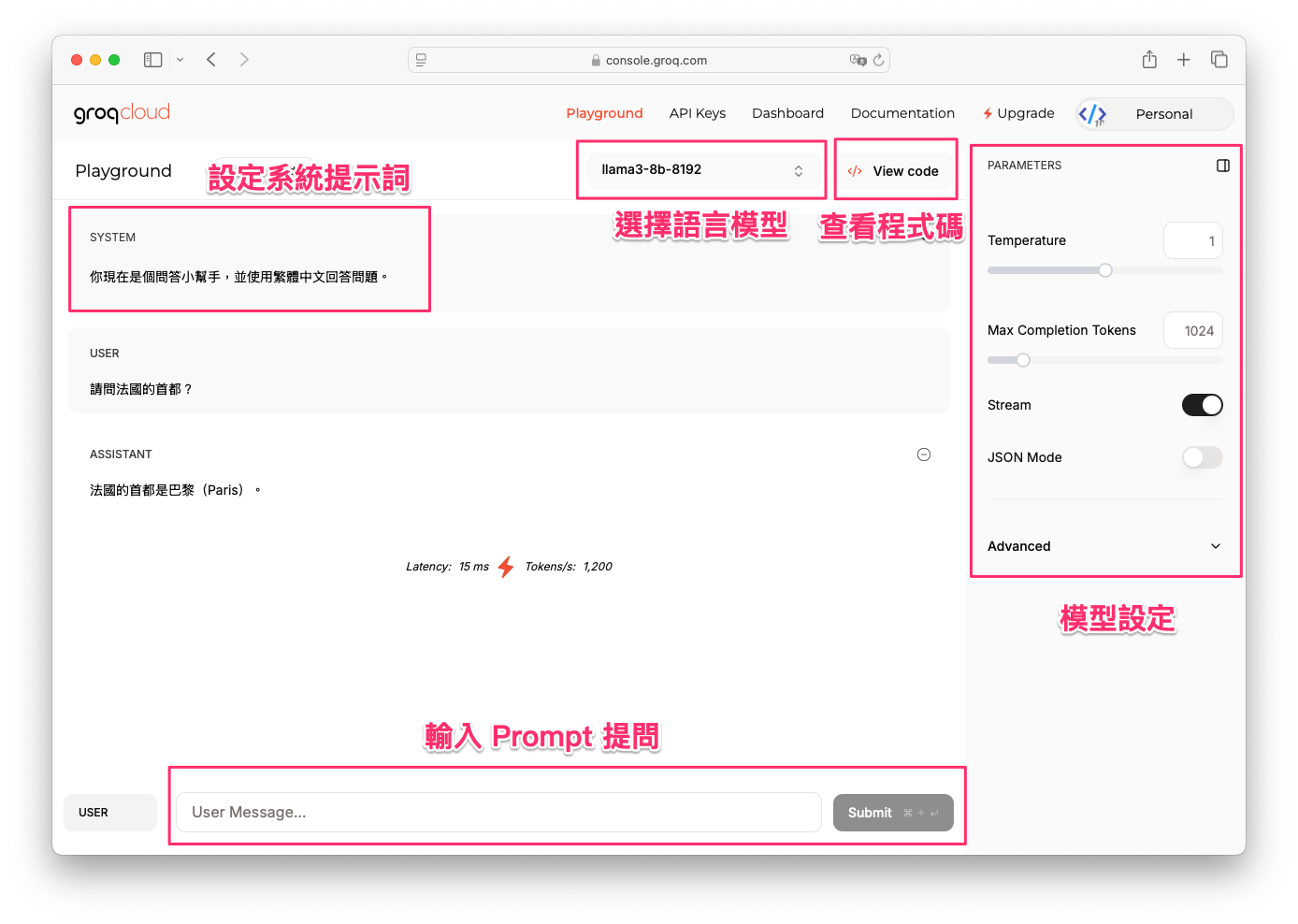
Task: Click the assistant reply mentioning Paris
Action: [x=175, y=490]
